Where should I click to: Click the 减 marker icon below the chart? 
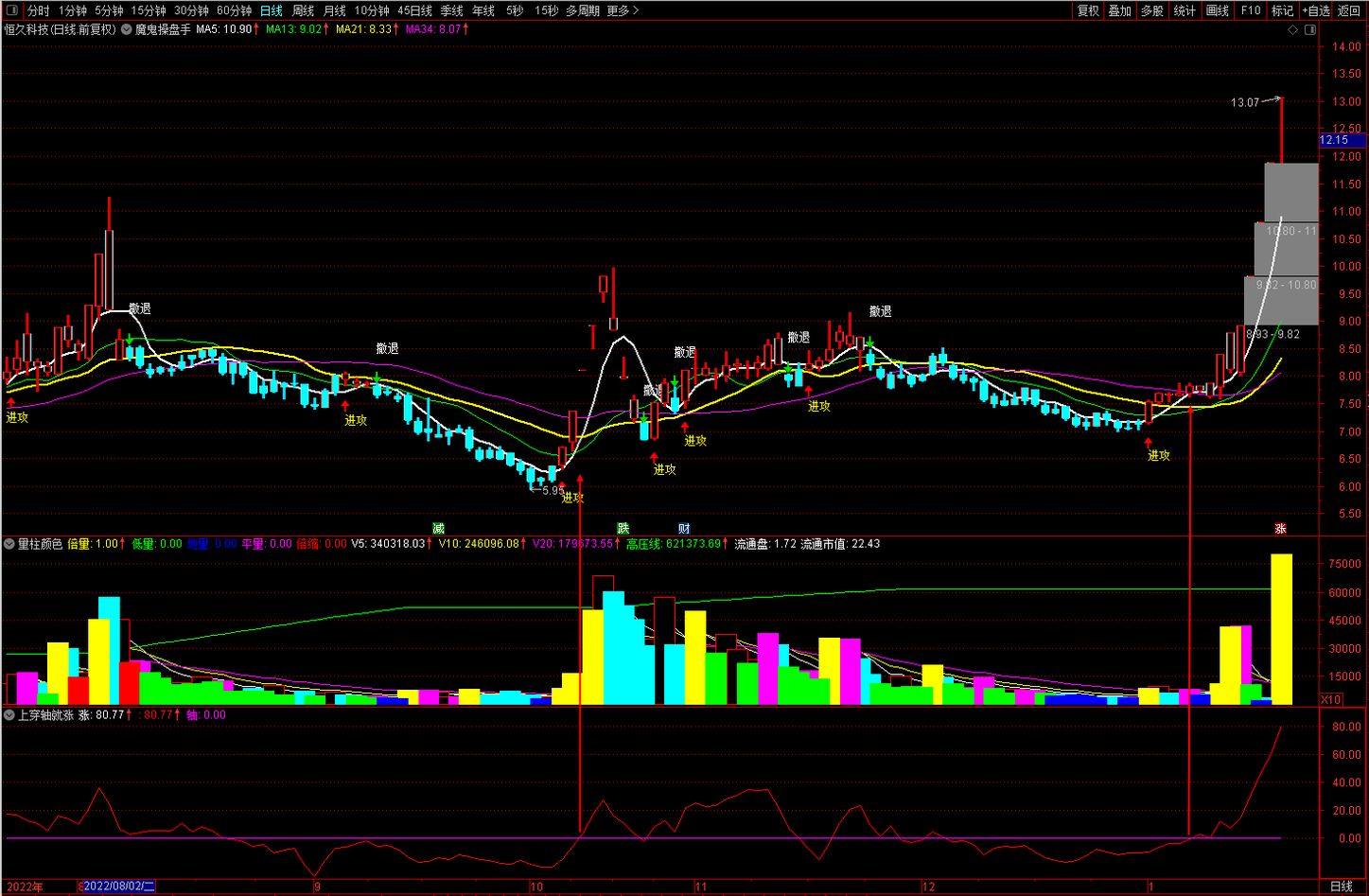(x=438, y=528)
